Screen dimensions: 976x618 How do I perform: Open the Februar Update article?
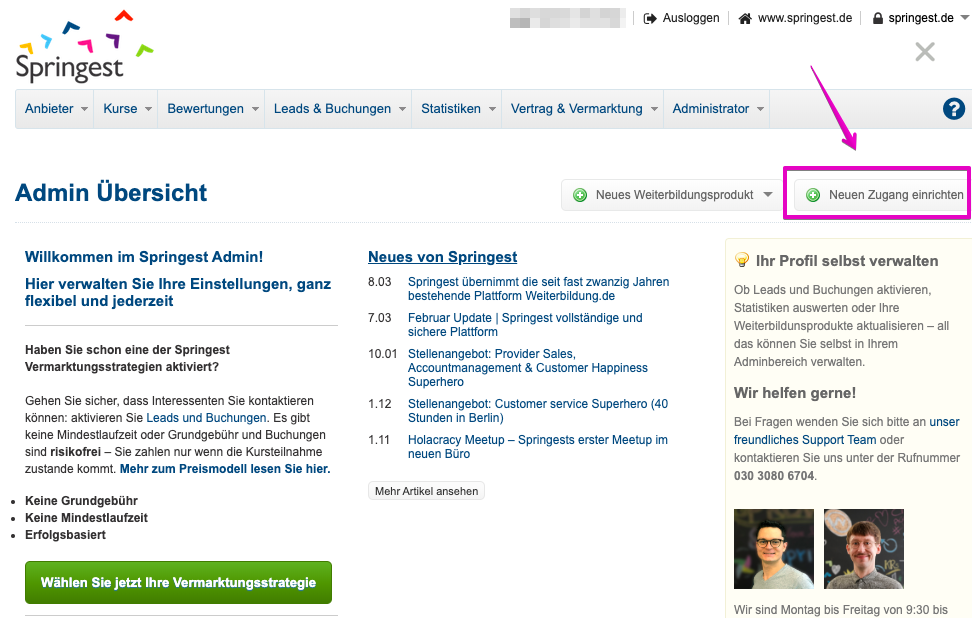click(525, 325)
